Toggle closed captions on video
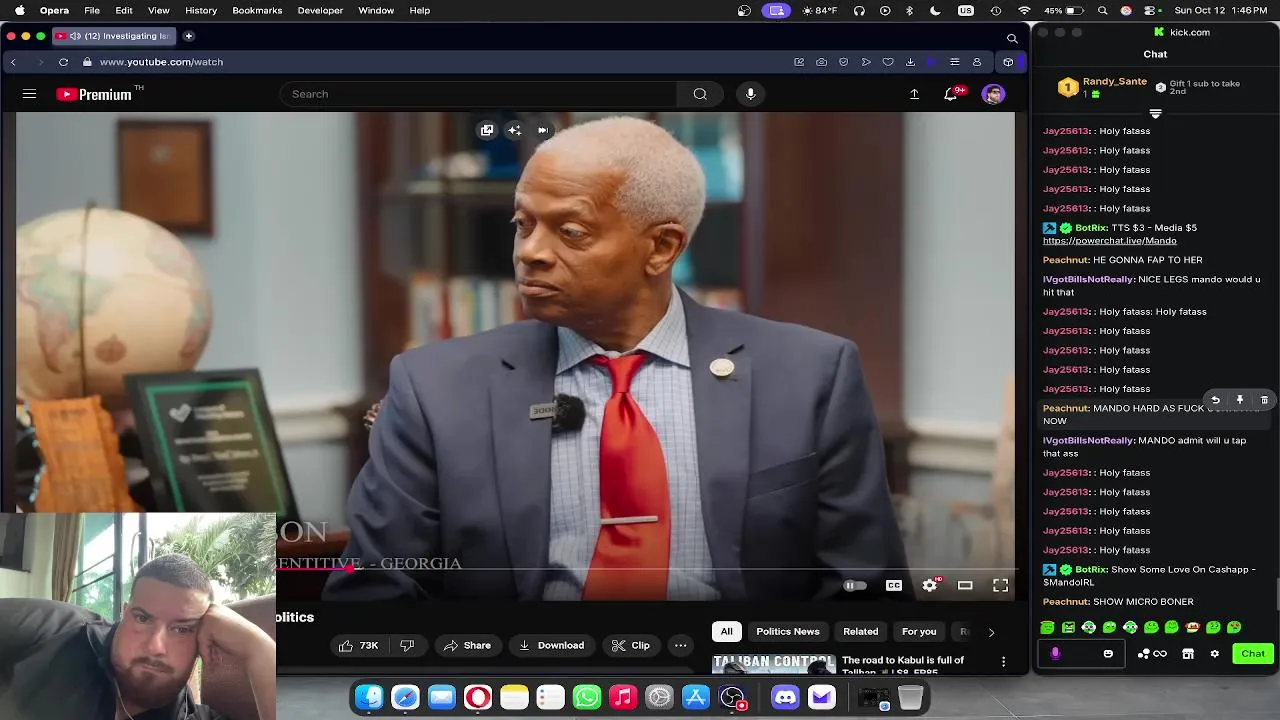1280x720 pixels. point(894,585)
